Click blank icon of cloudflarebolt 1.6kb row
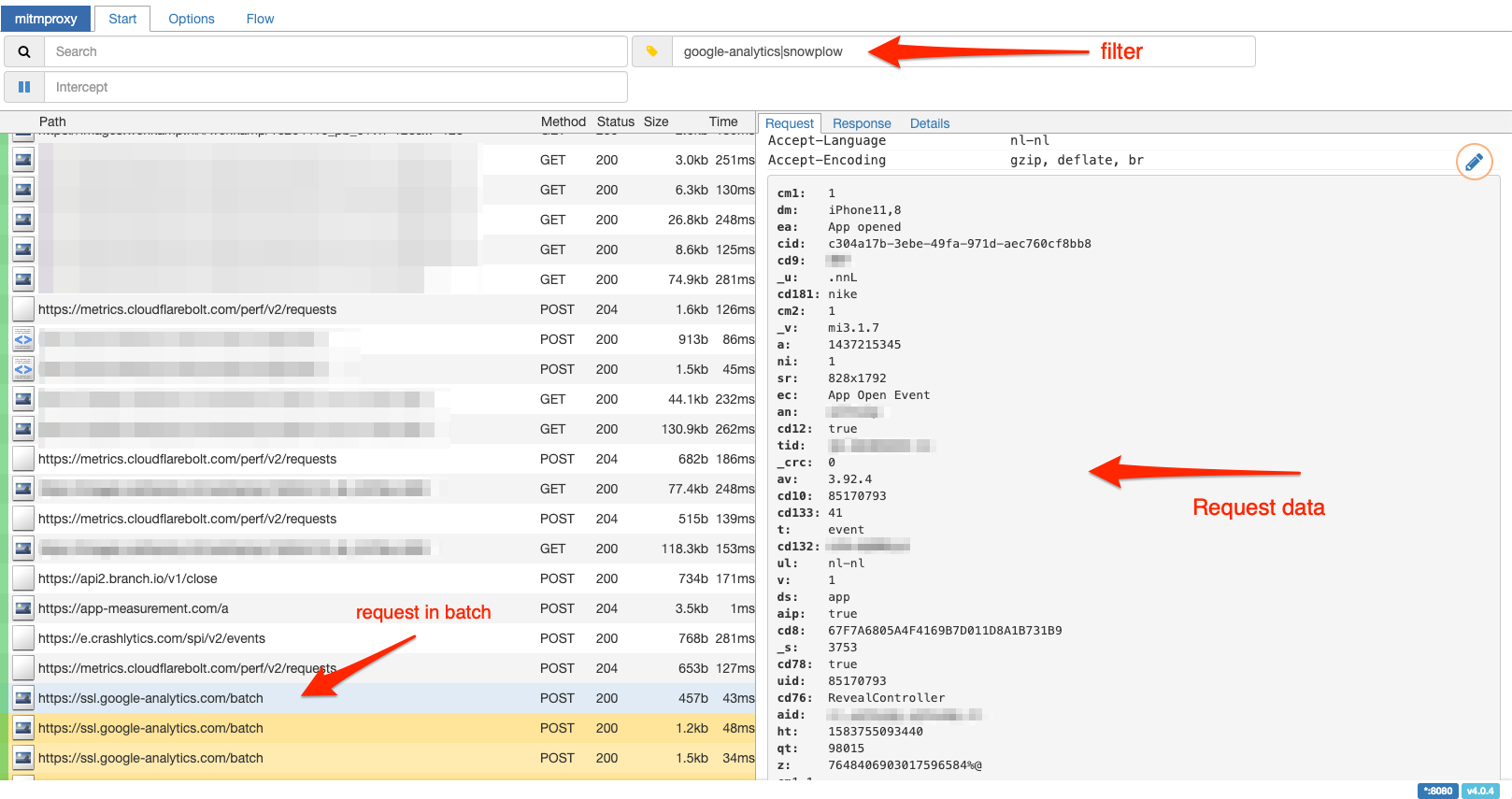Screen dimensions: 1512x799 tap(23, 309)
